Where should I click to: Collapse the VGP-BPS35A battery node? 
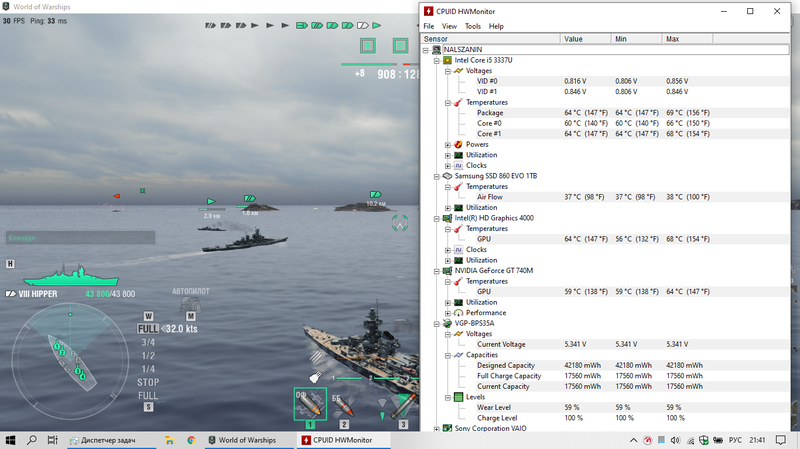(x=437, y=323)
